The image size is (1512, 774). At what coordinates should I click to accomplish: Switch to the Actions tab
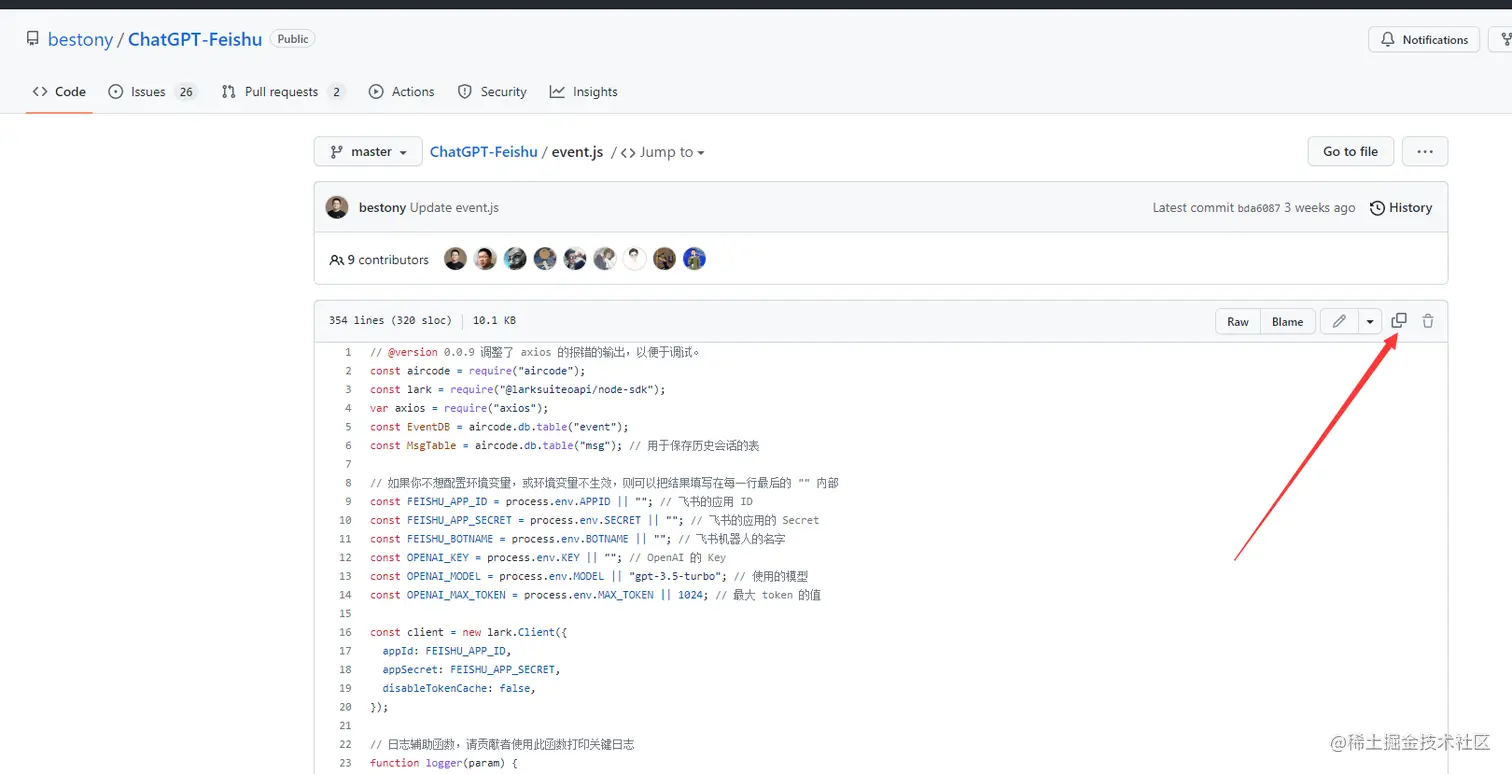tap(402, 91)
